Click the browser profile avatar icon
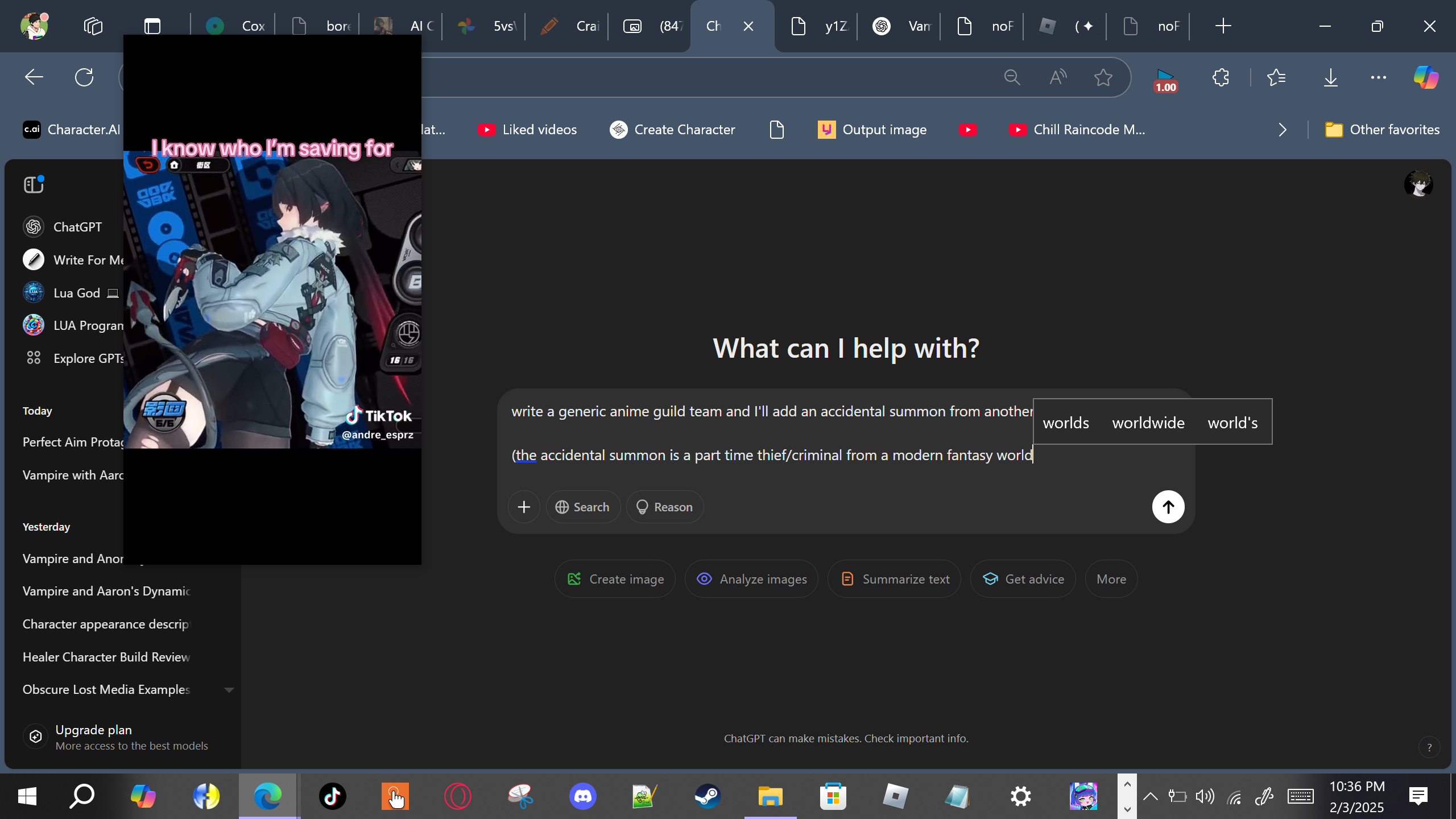The image size is (1456, 819). (x=34, y=26)
